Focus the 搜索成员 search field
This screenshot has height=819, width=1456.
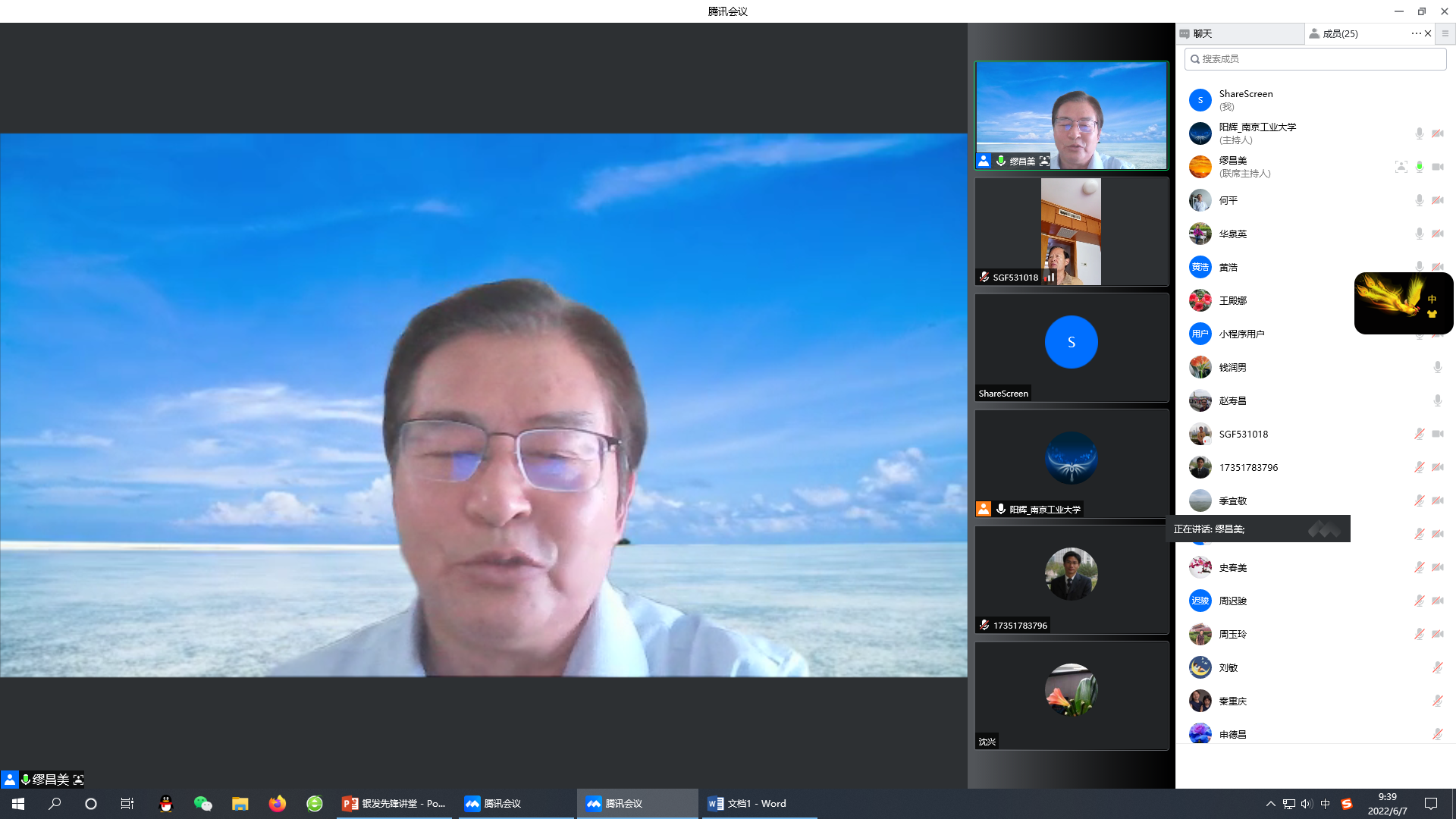[1316, 59]
